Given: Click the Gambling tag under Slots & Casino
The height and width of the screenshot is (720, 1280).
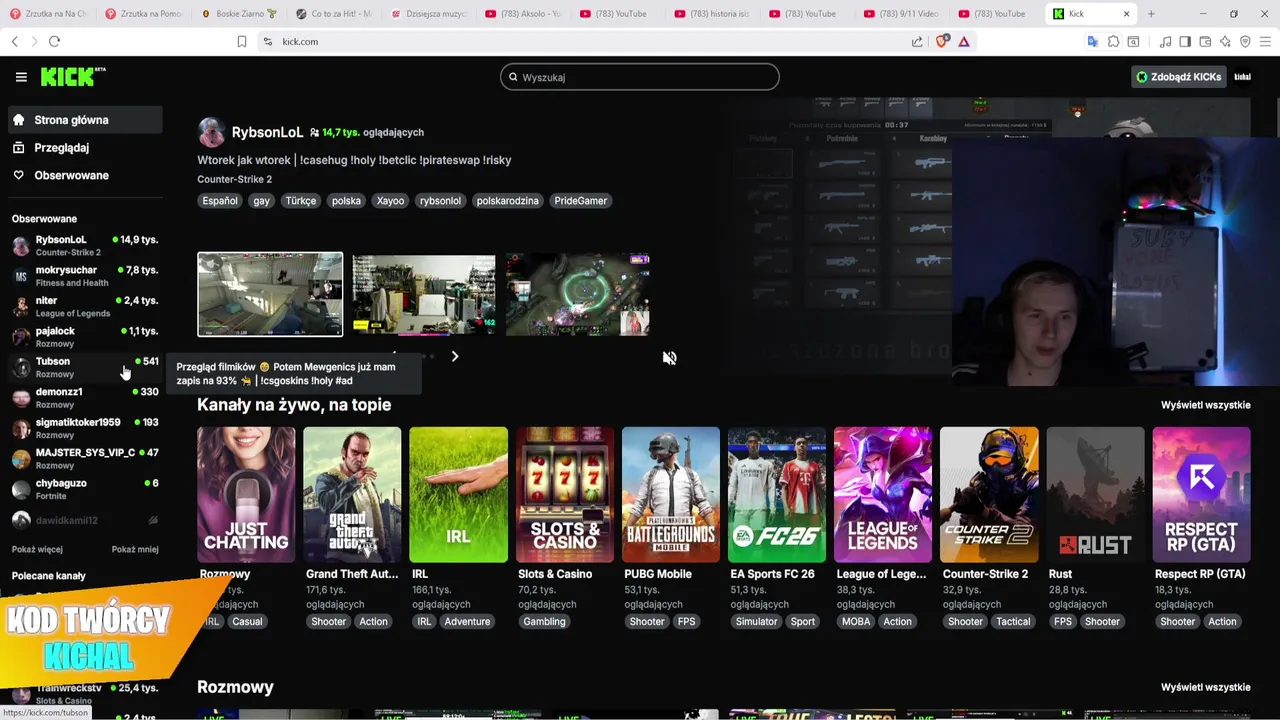Looking at the screenshot, I should coord(544,622).
